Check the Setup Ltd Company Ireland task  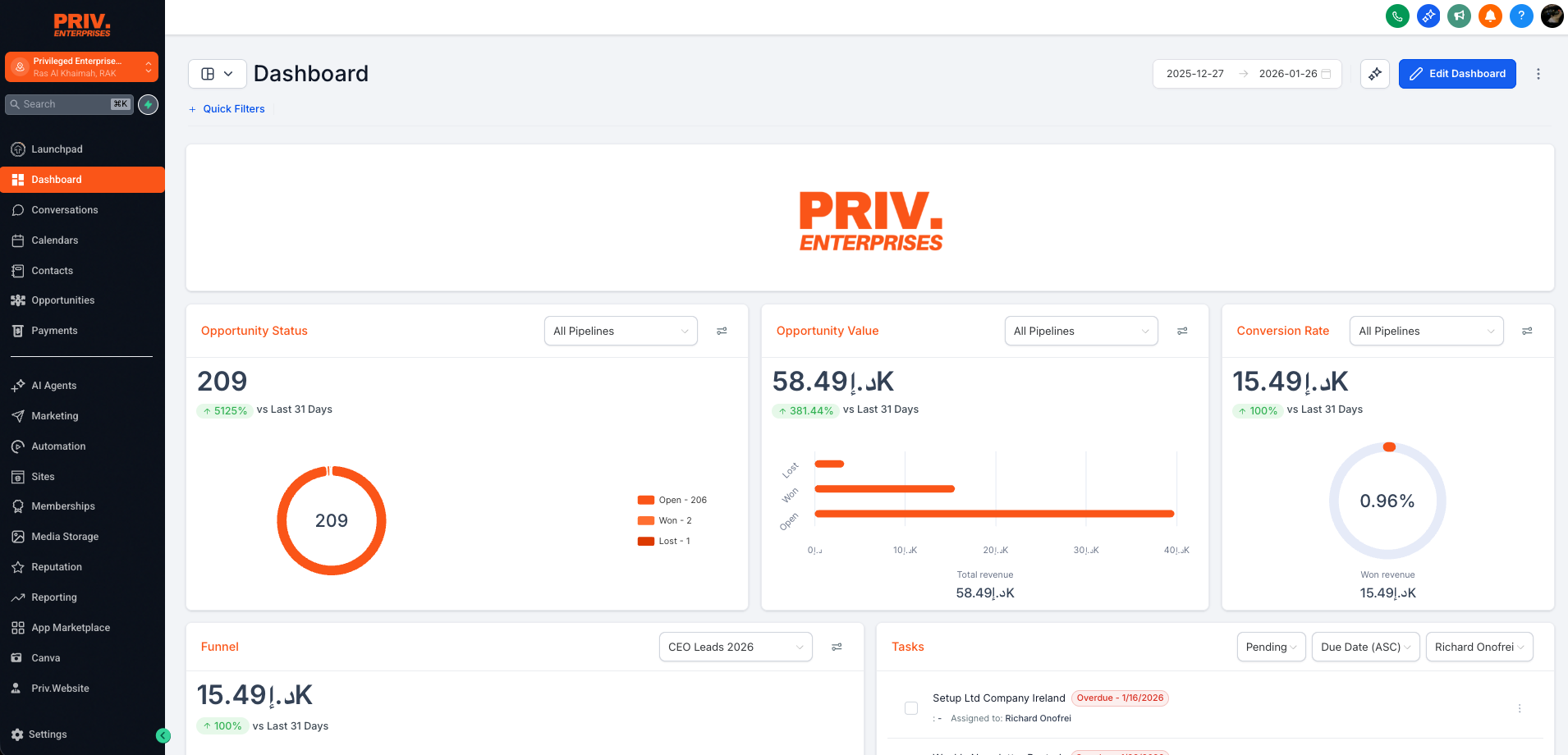911,708
